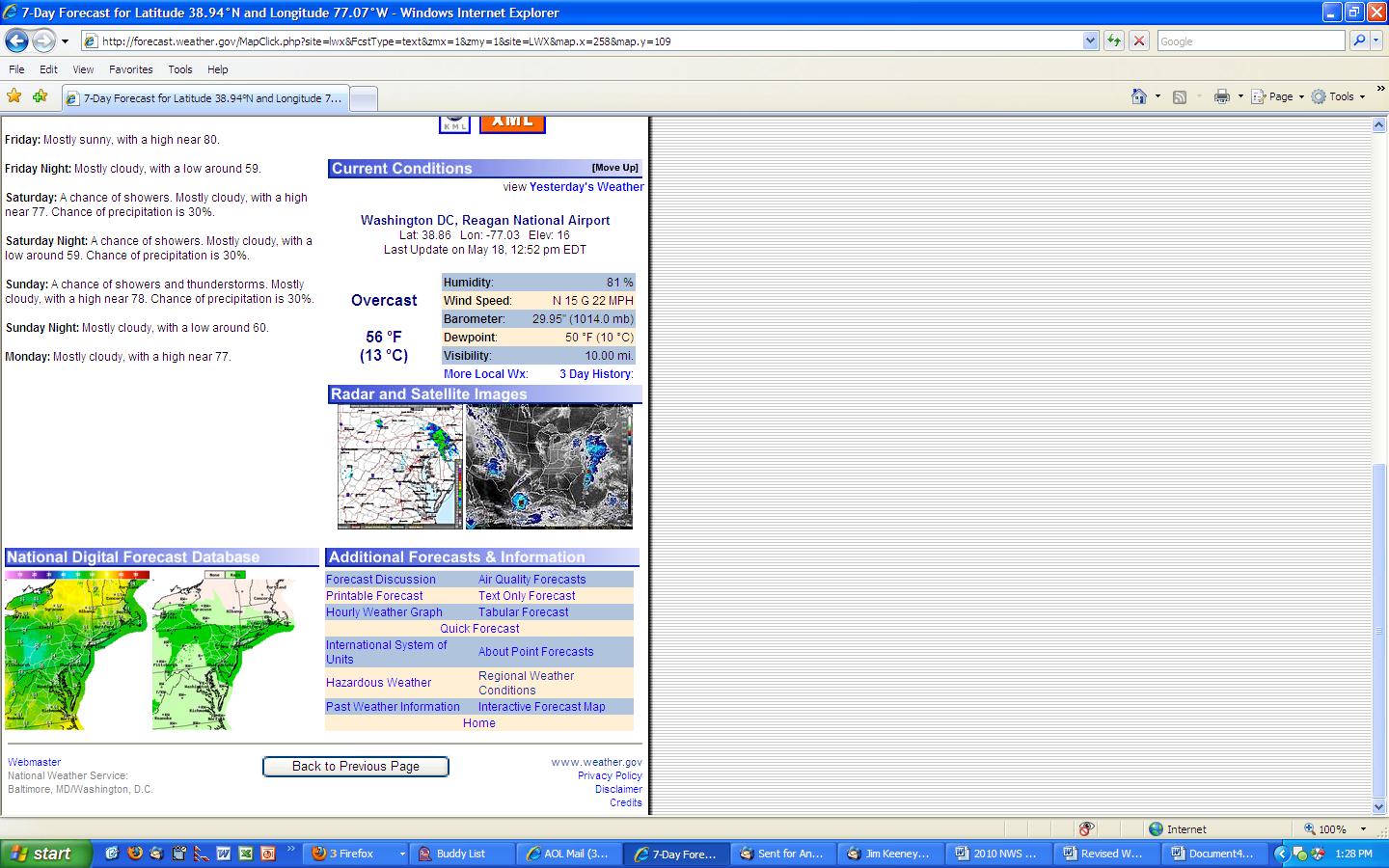Open the Page menu dropdown
Viewport: 1389px width, 868px height.
coord(1278,96)
